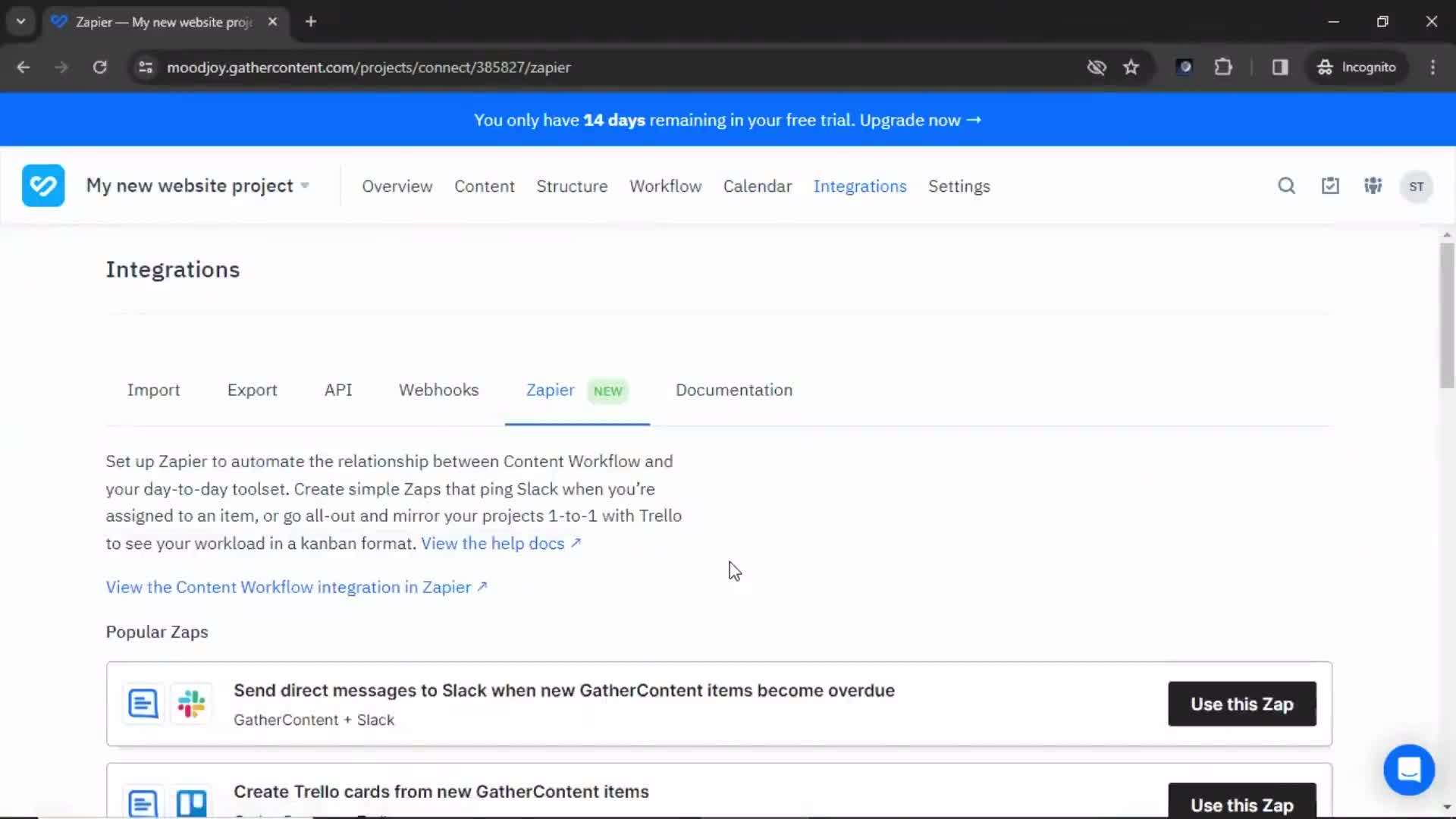The image size is (1456, 819).
Task: Click the Trello logo icon
Action: pyautogui.click(x=191, y=802)
